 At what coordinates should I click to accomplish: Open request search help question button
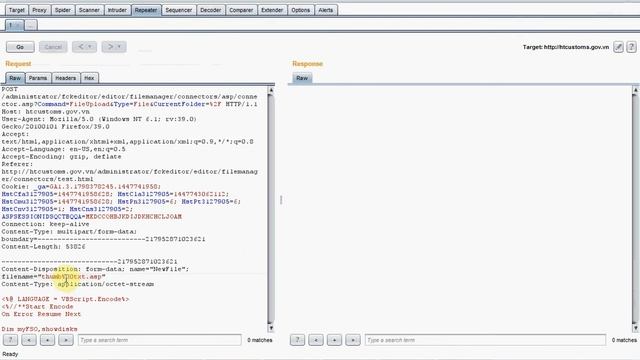pos(10,340)
